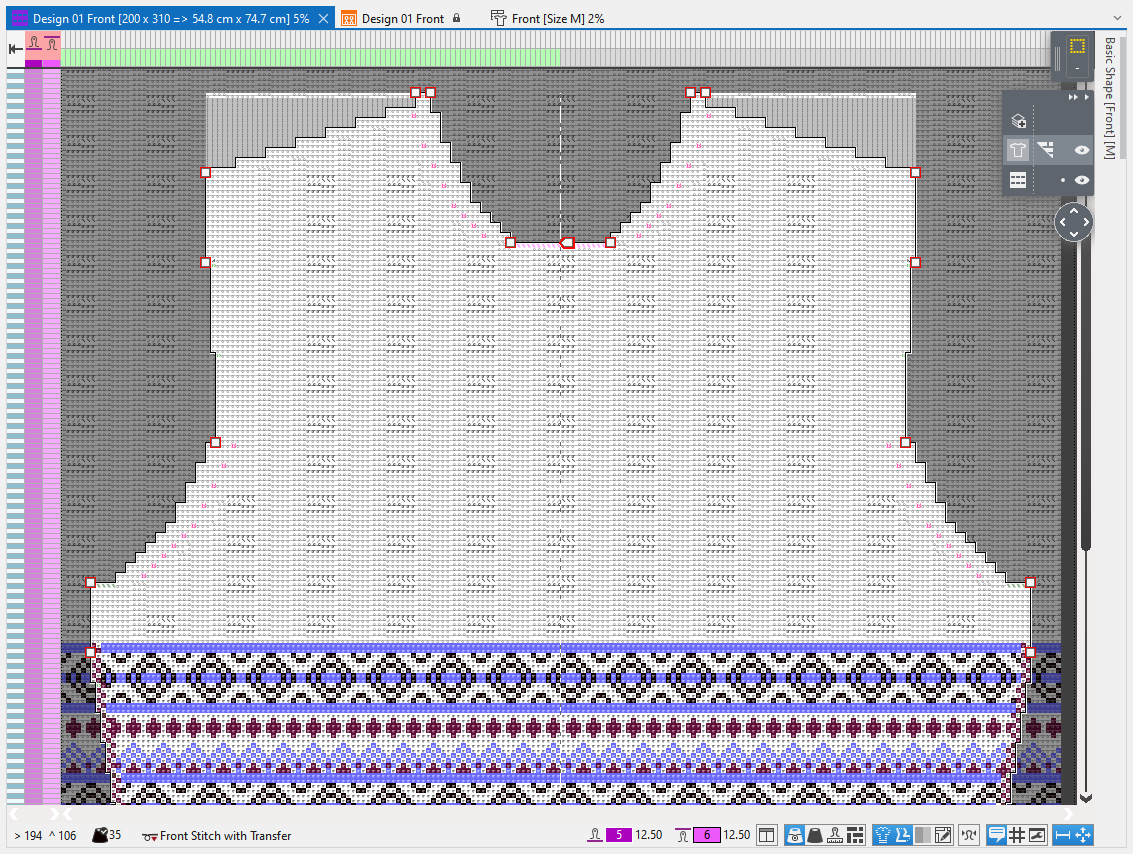Open the tab list dropdown arrow at top right
The width and height of the screenshot is (1133, 854).
click(x=1117, y=18)
